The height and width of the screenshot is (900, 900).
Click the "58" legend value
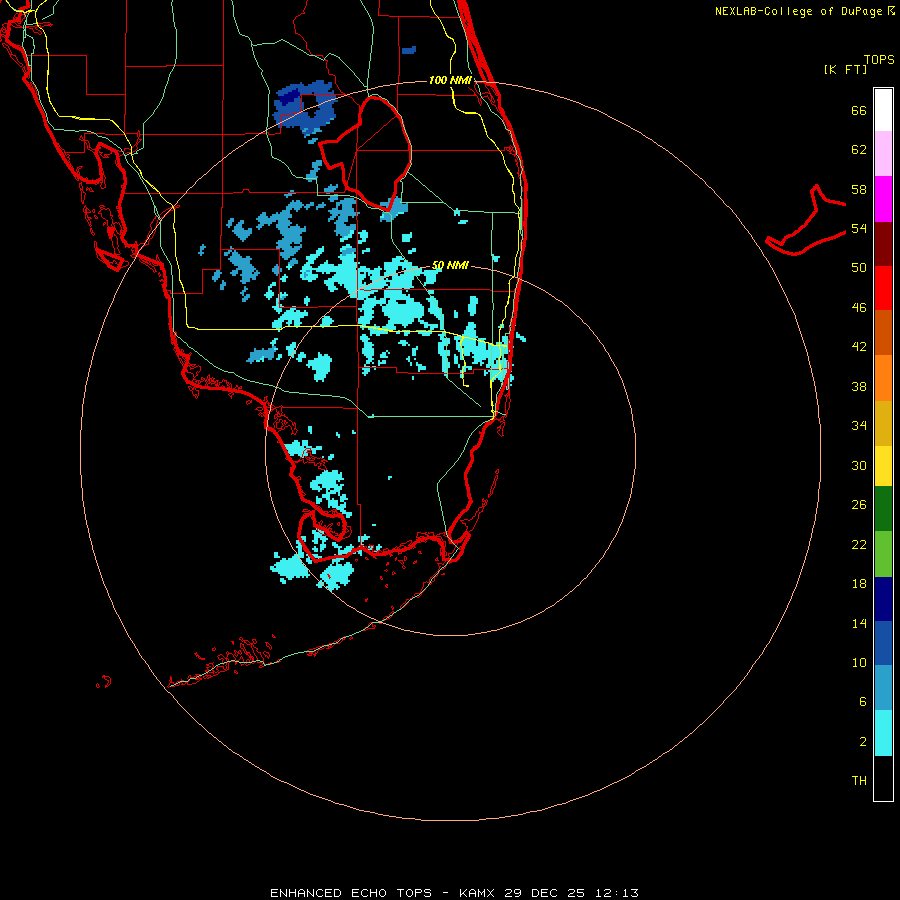pyautogui.click(x=859, y=189)
